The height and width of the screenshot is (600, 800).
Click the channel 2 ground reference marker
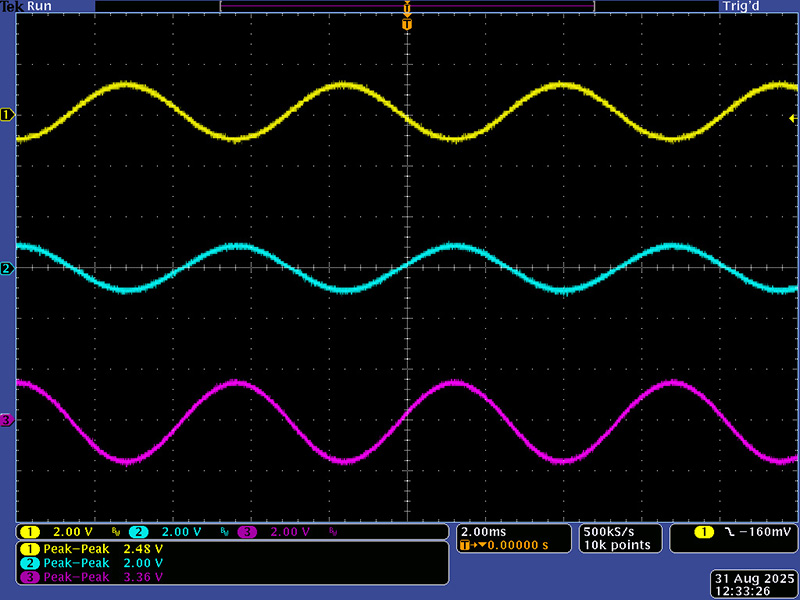coord(7,269)
